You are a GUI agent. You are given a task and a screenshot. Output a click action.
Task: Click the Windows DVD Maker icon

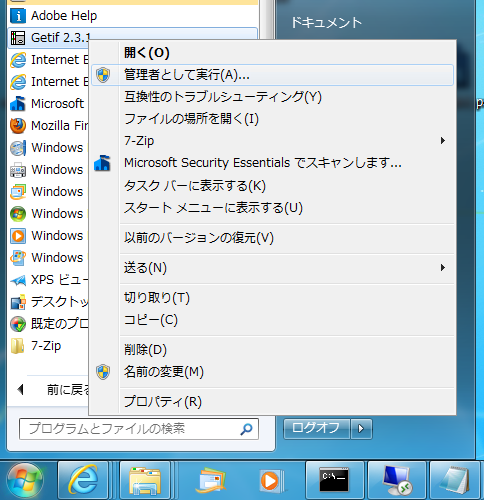click(x=18, y=148)
